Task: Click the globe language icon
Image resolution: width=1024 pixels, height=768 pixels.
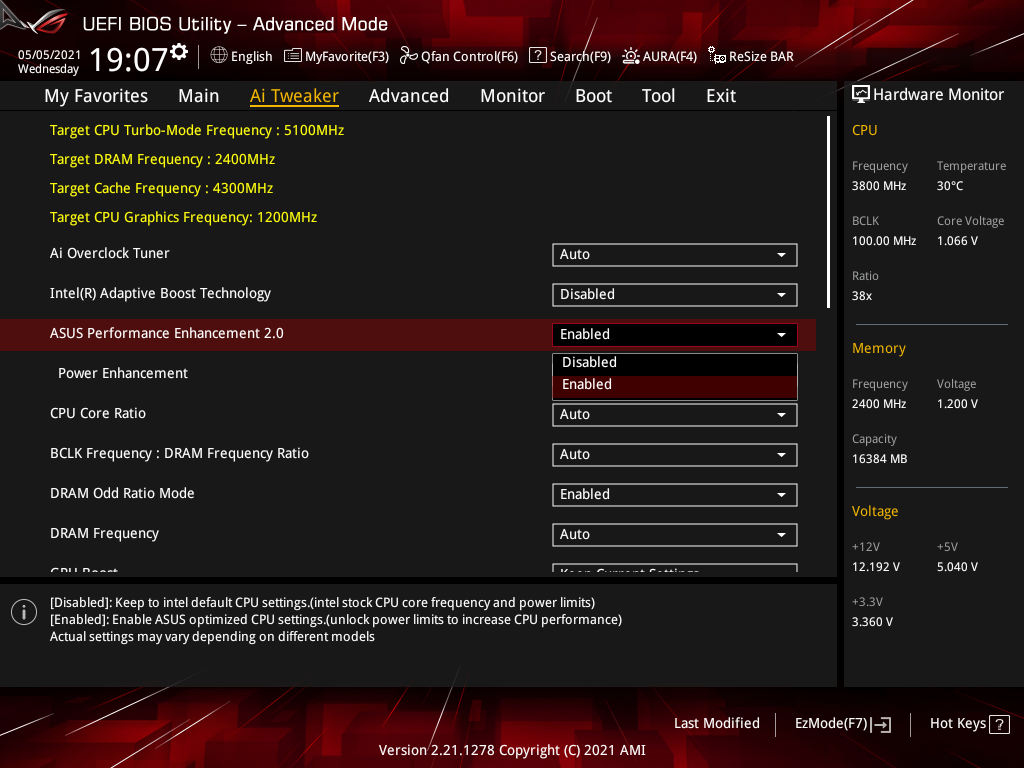Action: pyautogui.click(x=219, y=56)
